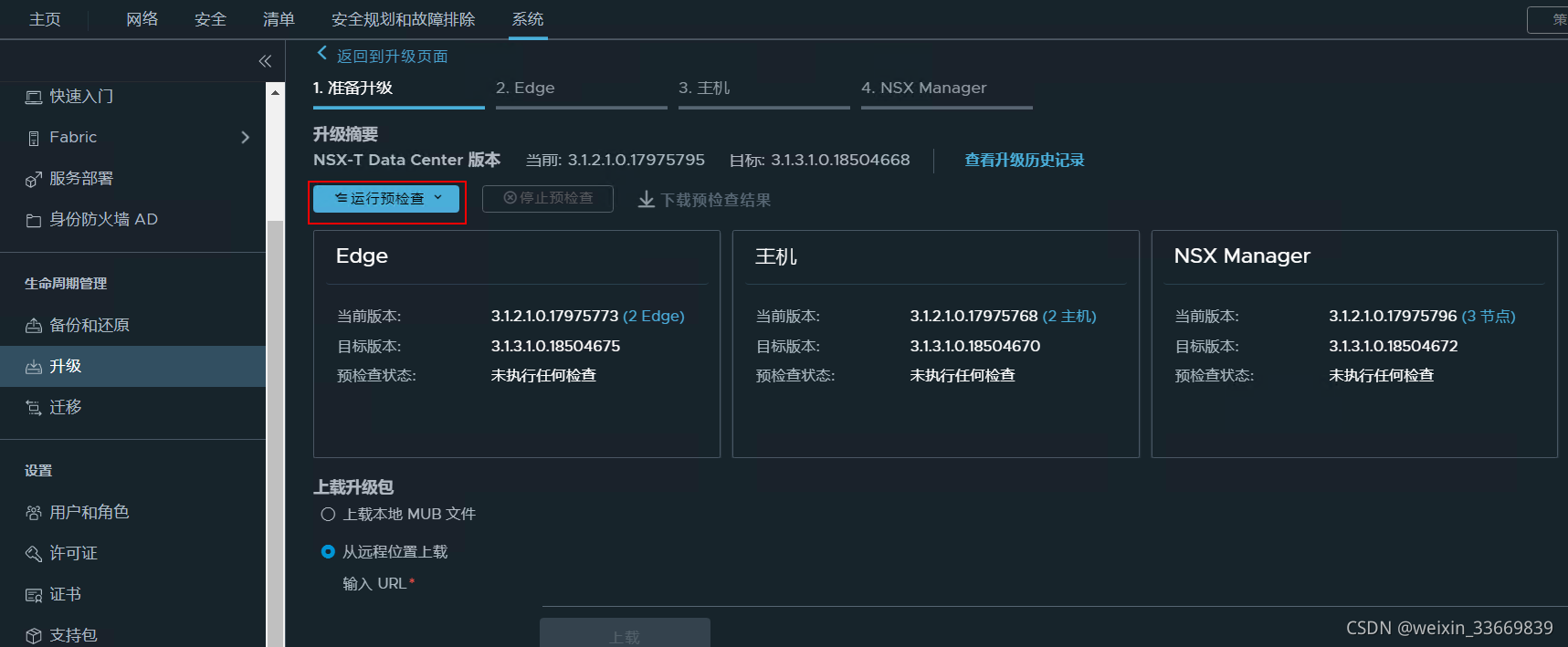Click the 支持包 box icon
Screen dimensions: 1568x647
click(34, 635)
